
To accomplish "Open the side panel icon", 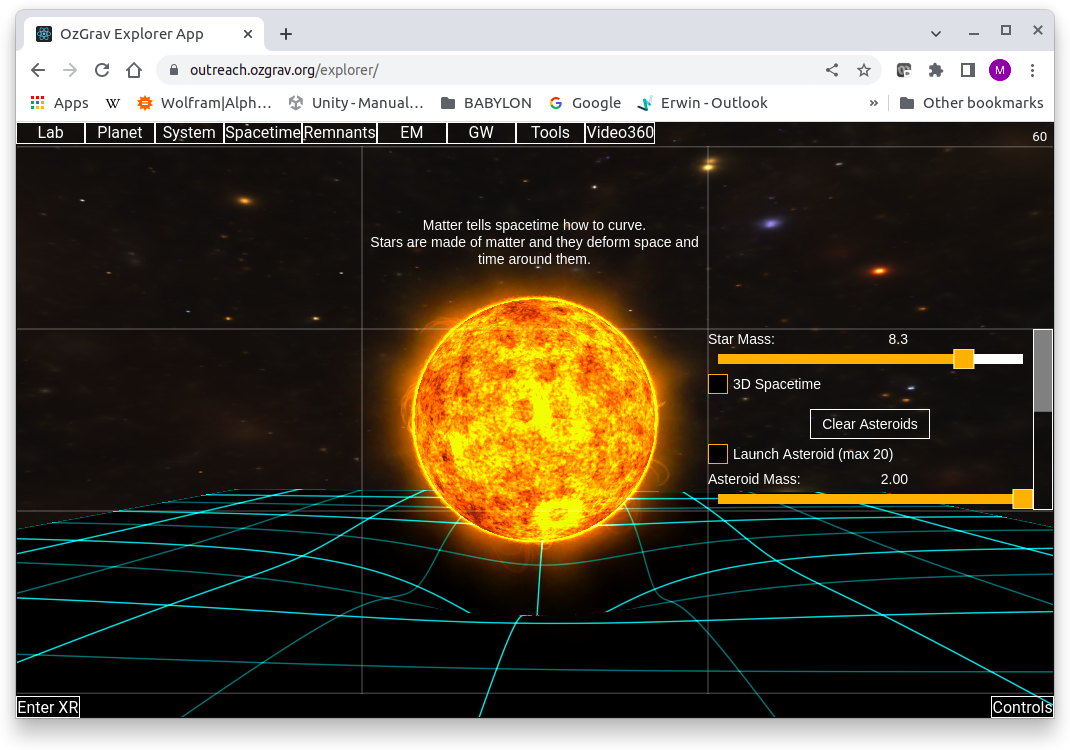I will (967, 70).
